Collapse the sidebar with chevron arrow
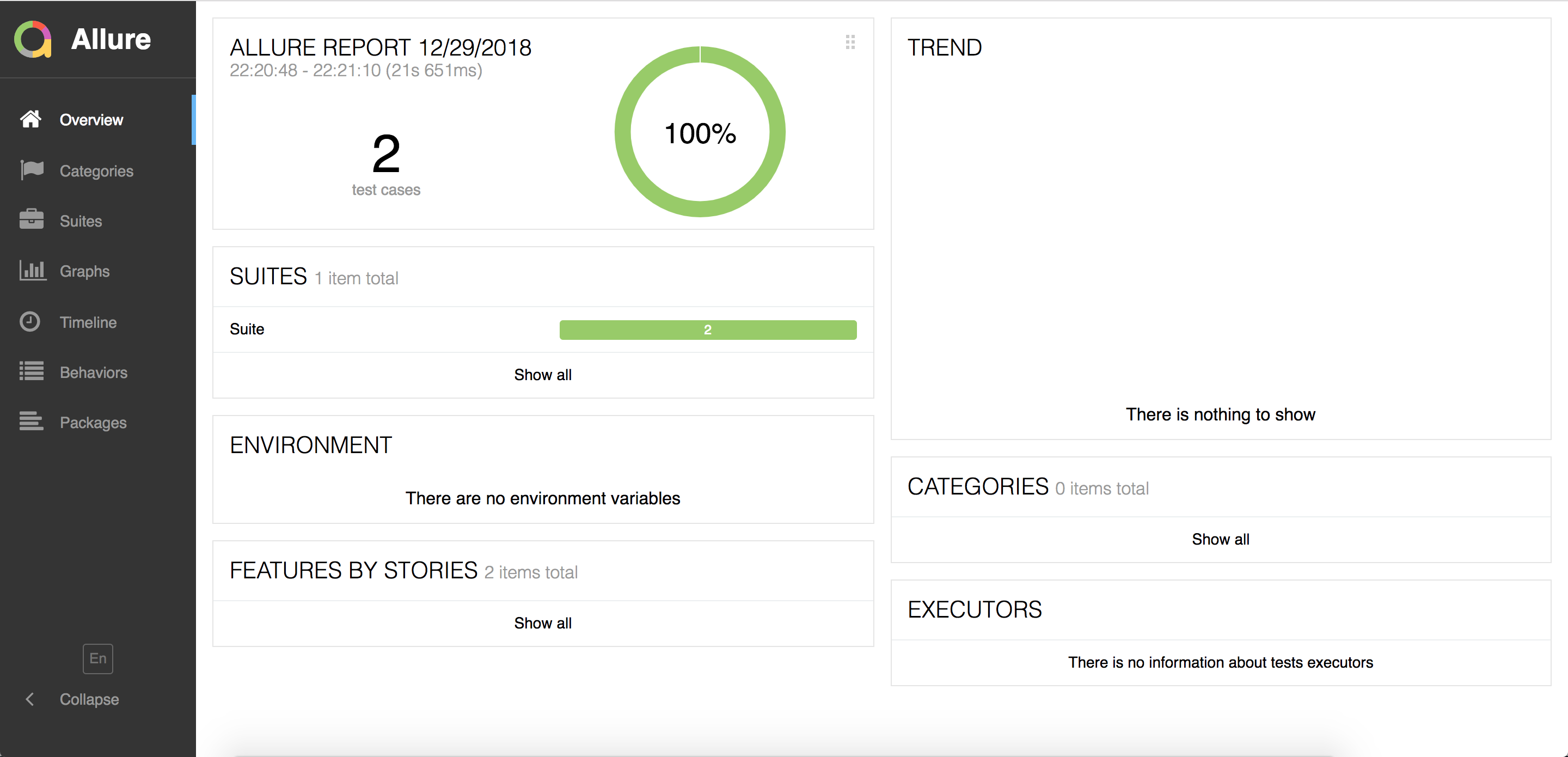The width and height of the screenshot is (1568, 757). click(30, 699)
